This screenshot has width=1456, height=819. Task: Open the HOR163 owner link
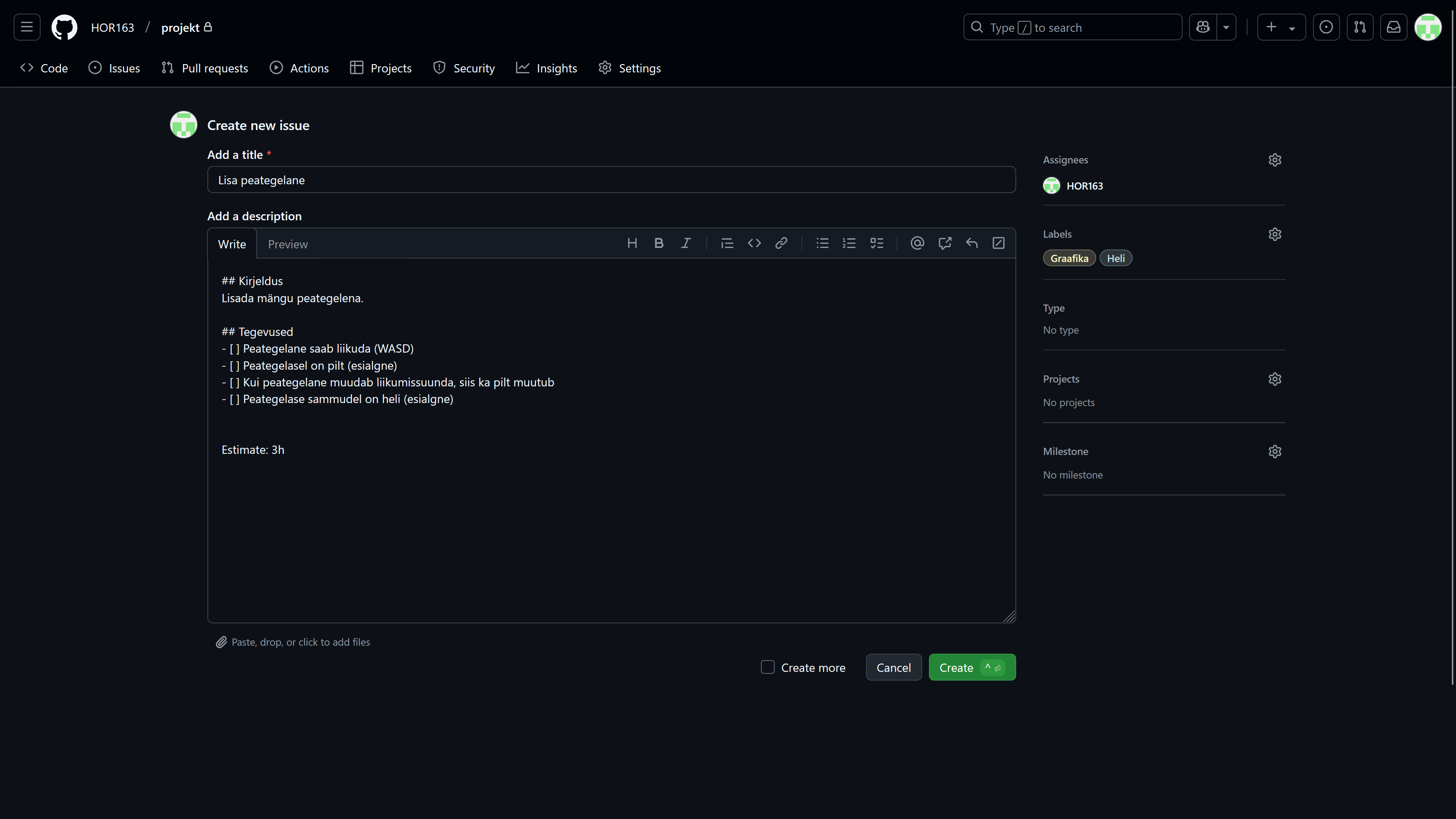pyautogui.click(x=113, y=28)
